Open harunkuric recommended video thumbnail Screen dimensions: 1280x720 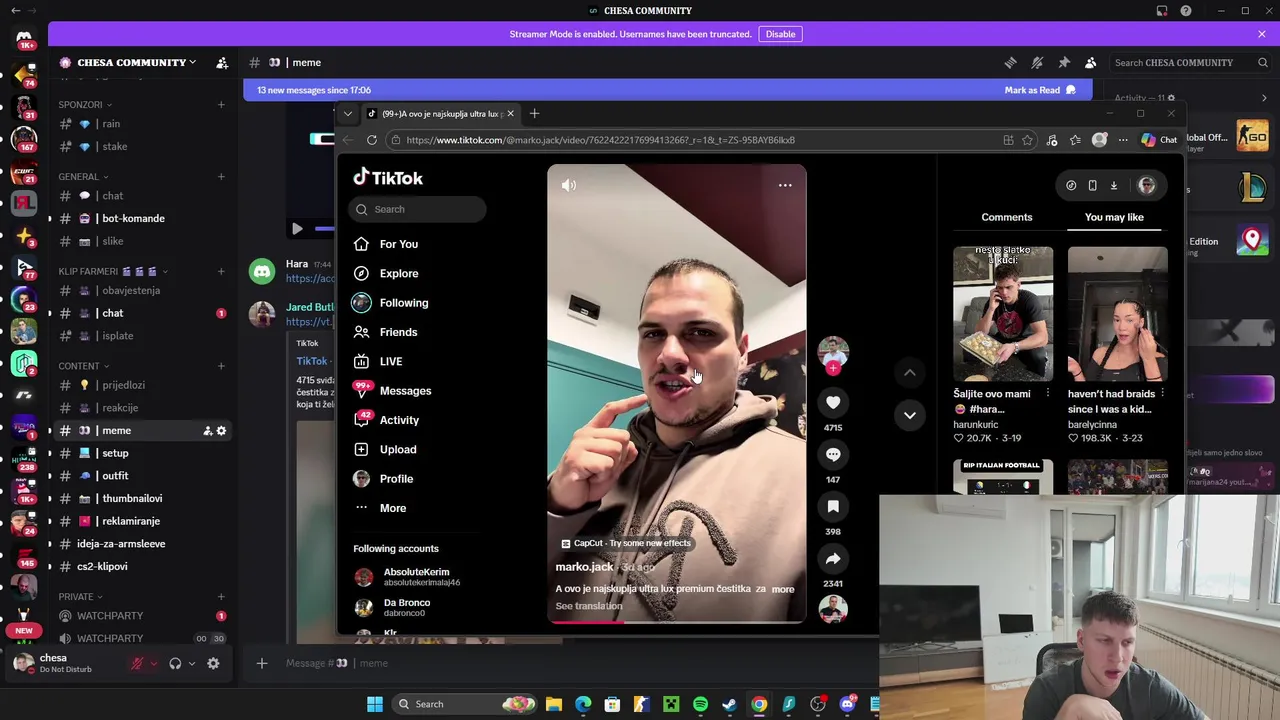click(x=1003, y=314)
